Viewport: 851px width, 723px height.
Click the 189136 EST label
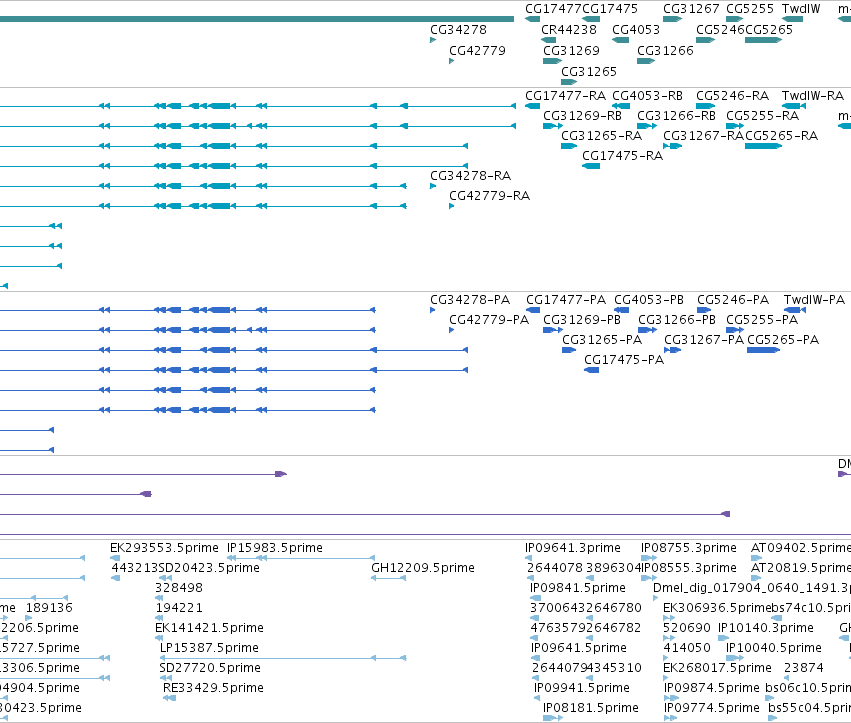pos(49,608)
